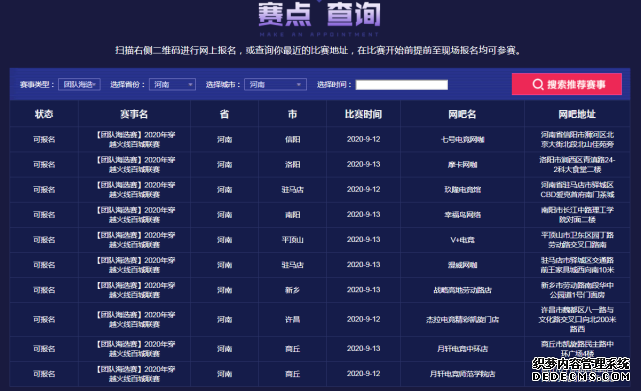Click the 月轩电竞师范学院店 net cafe name
The height and width of the screenshot is (391, 641).
click(x=462, y=374)
